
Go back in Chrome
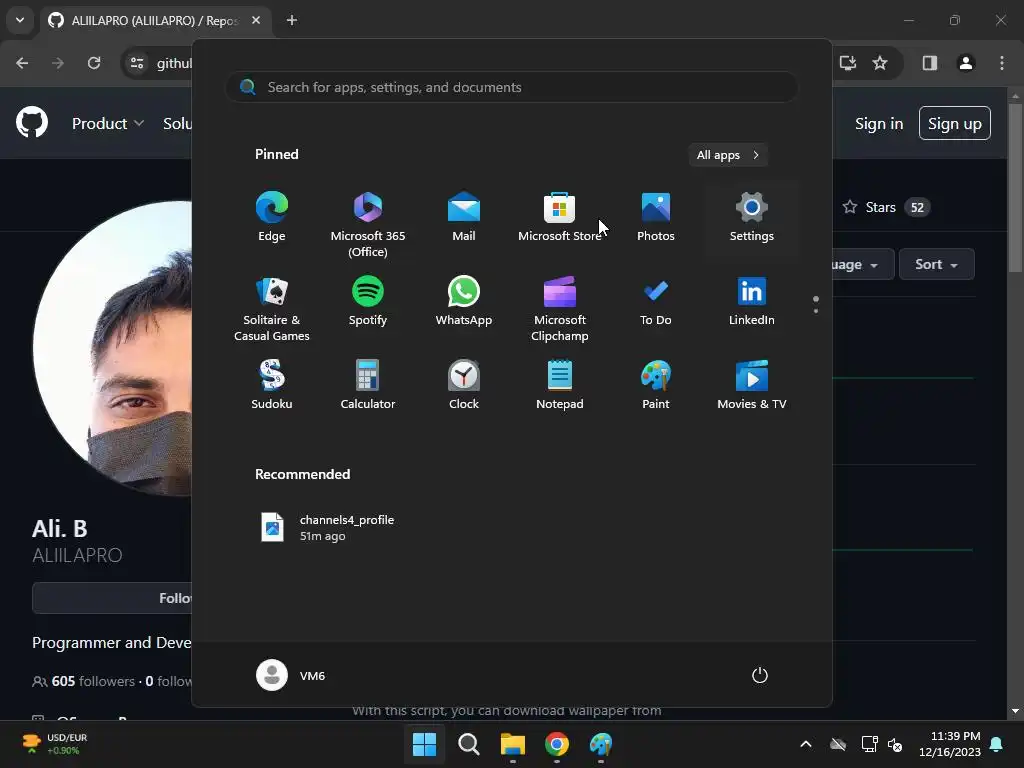tap(22, 63)
